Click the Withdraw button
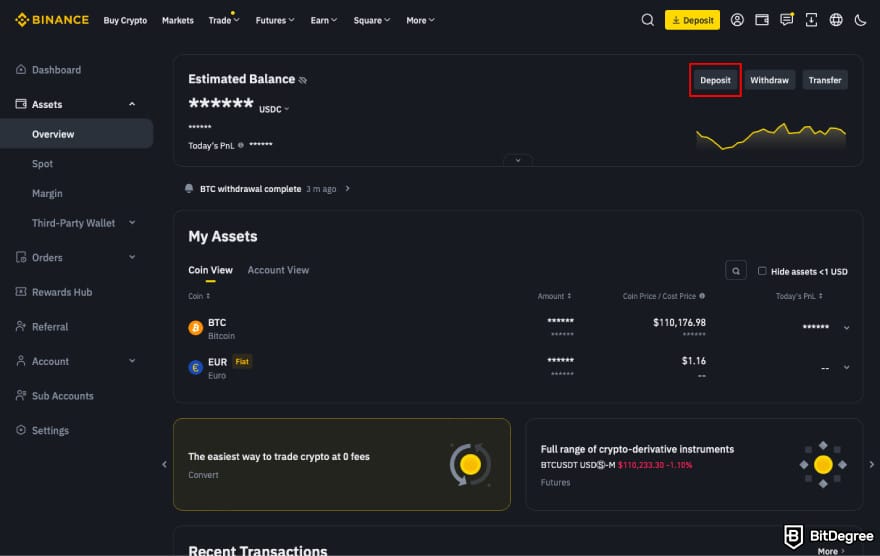 (x=769, y=80)
